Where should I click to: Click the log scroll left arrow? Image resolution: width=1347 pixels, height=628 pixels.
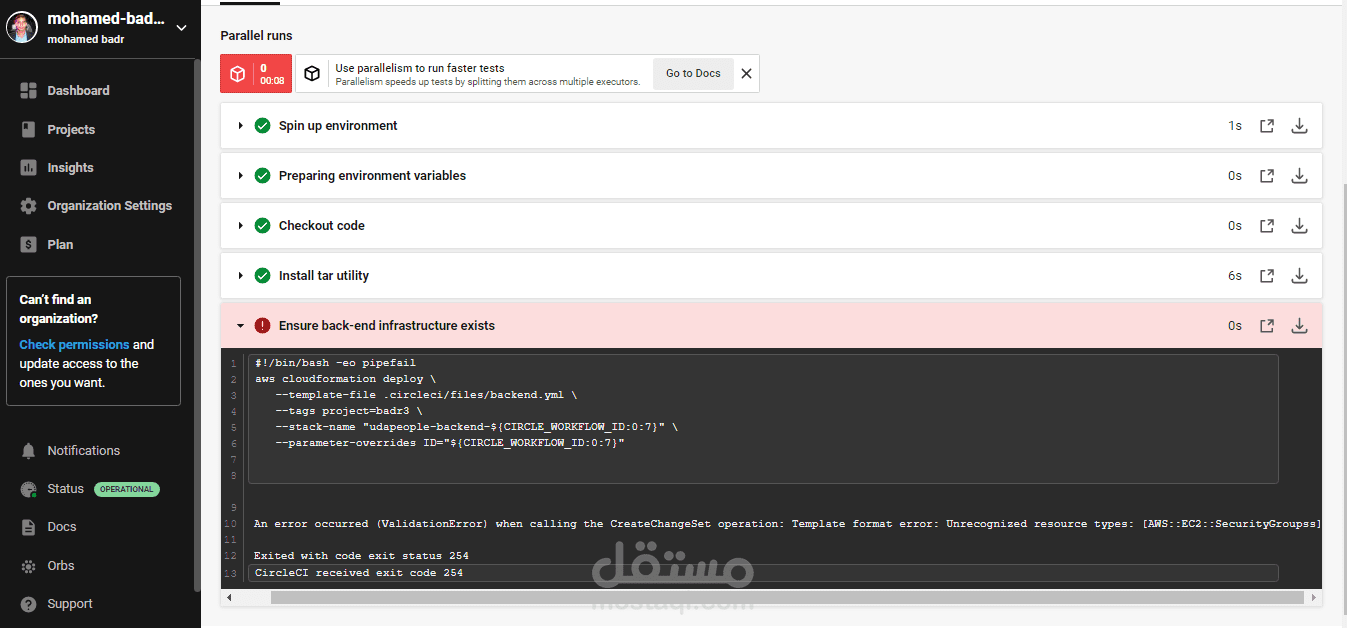coord(229,598)
